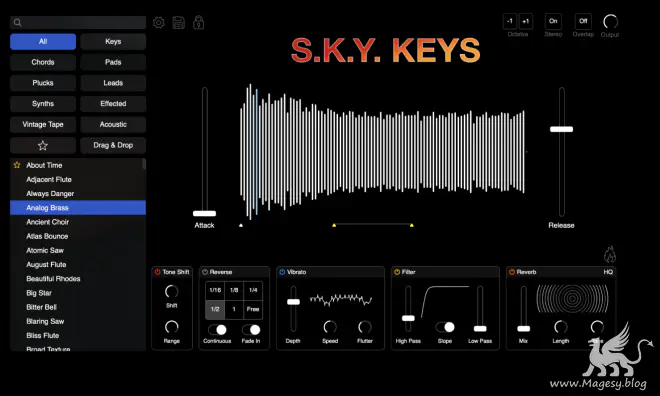Toggle the padlock lock icon
Image resolution: width=660 pixels, height=396 pixels.
click(199, 22)
